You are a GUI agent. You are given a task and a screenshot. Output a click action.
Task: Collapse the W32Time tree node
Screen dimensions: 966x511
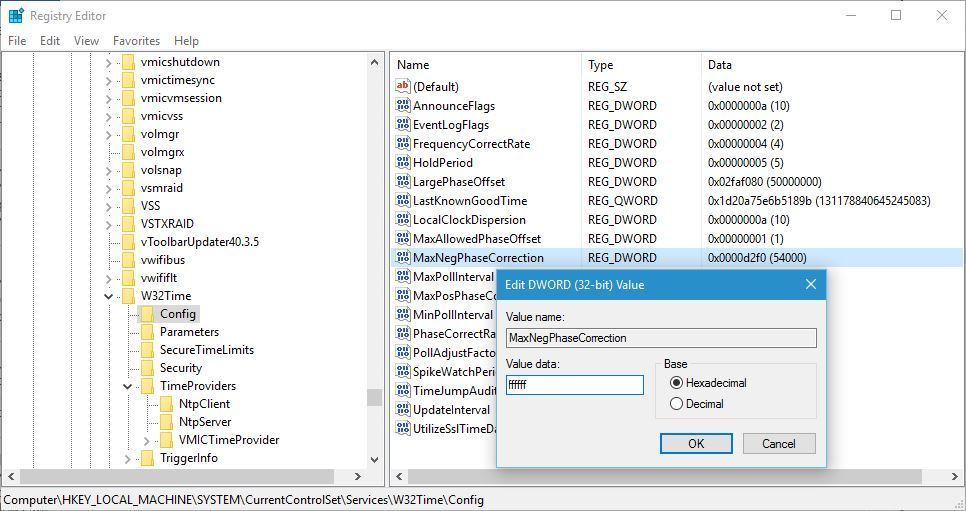tap(109, 296)
